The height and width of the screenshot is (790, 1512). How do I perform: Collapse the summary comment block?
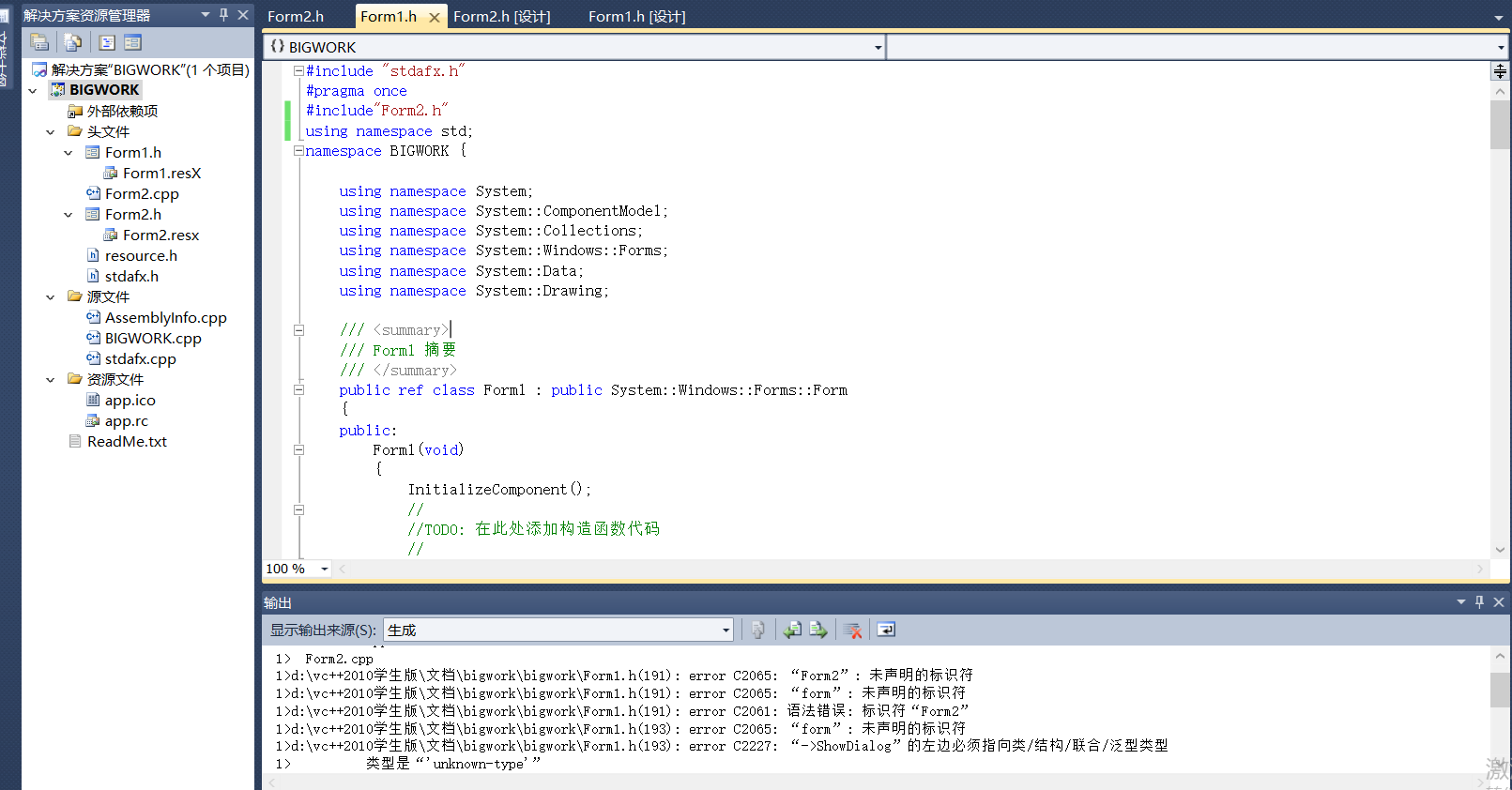tap(298, 330)
